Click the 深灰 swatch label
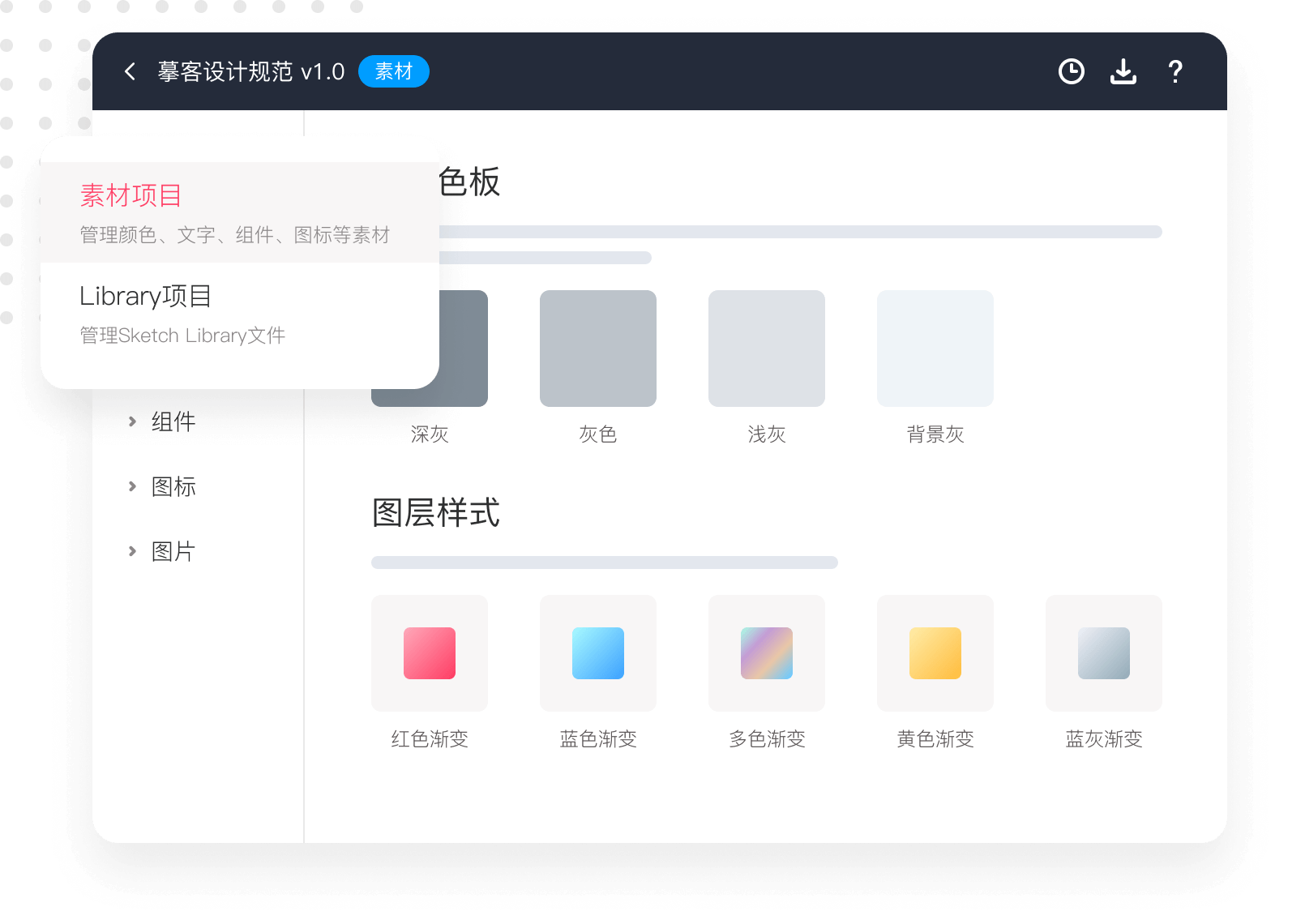This screenshot has width=1305, height=924. [x=430, y=434]
